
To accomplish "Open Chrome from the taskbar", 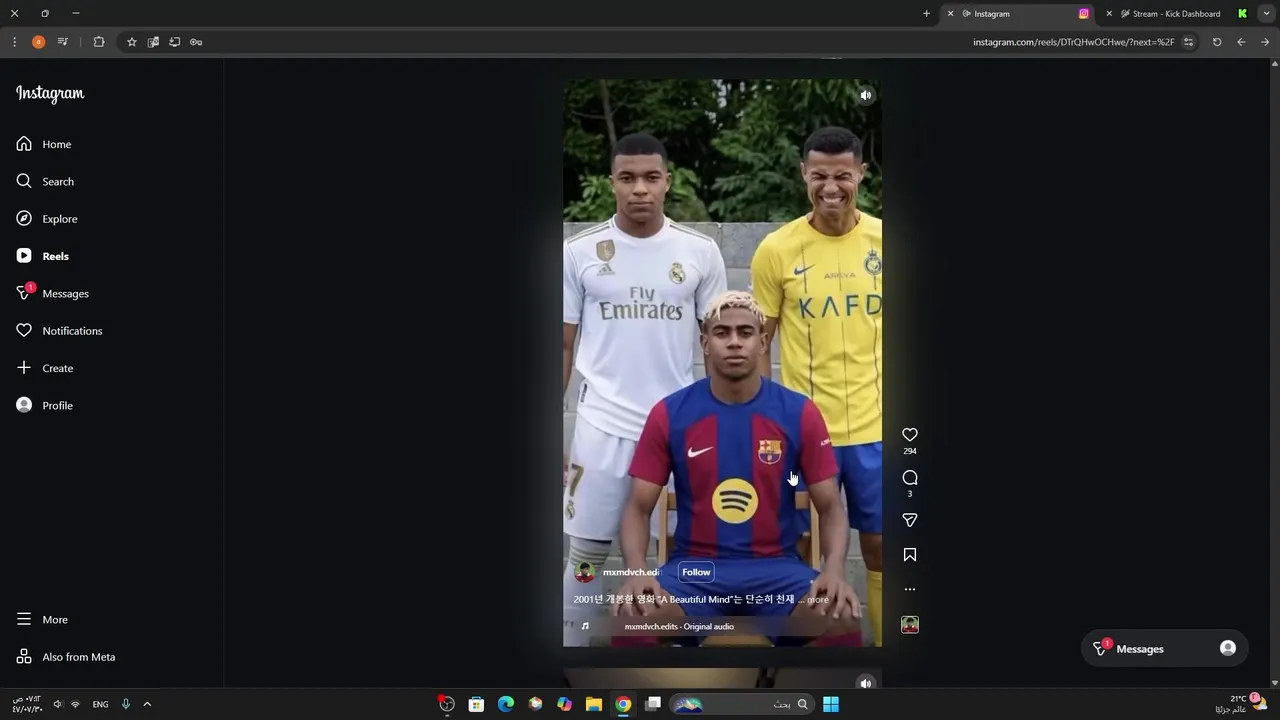I will click(623, 704).
